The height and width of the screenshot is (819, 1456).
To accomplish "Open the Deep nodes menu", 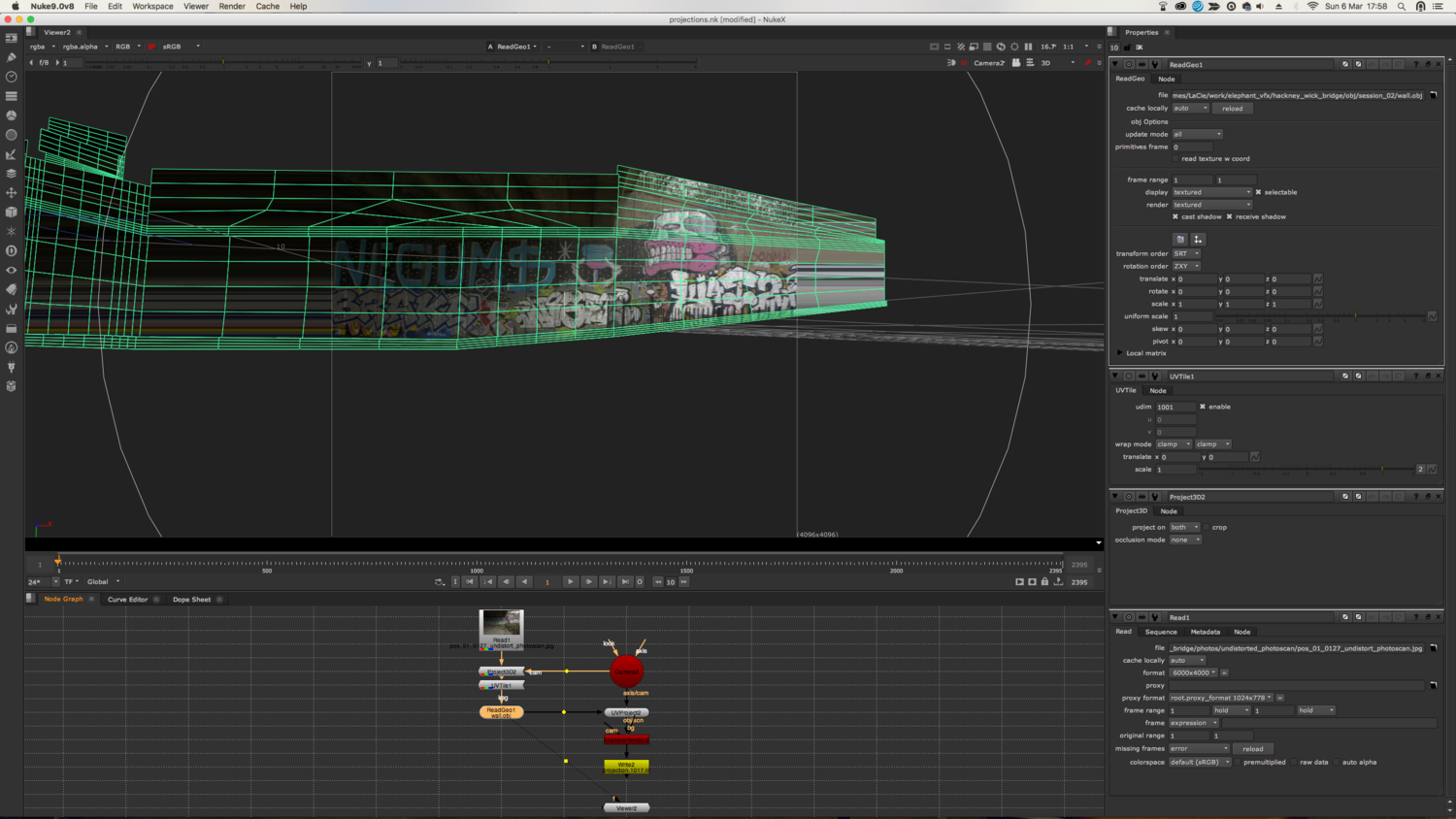I will [12, 250].
